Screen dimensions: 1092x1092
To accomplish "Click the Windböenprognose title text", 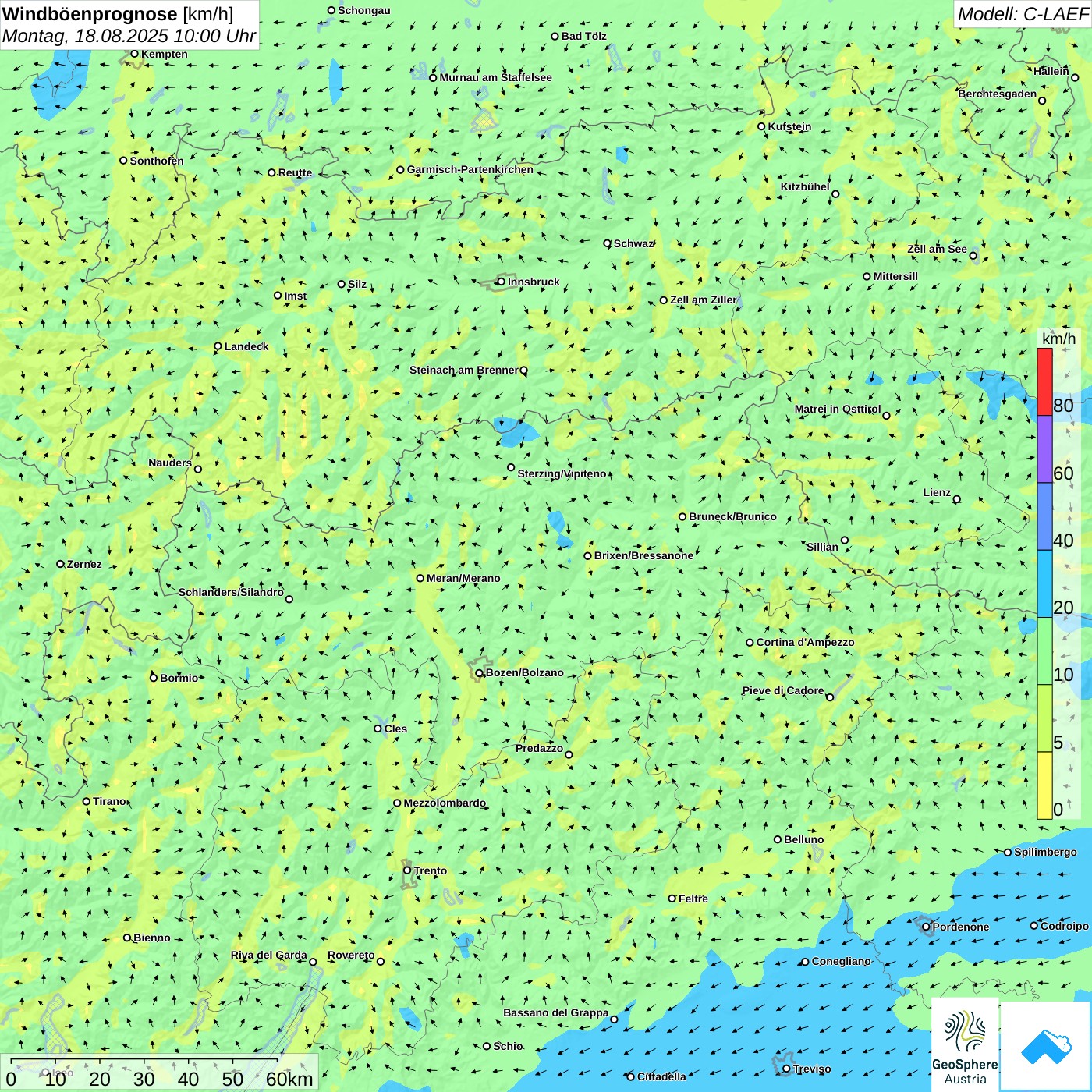I will pos(90,14).
